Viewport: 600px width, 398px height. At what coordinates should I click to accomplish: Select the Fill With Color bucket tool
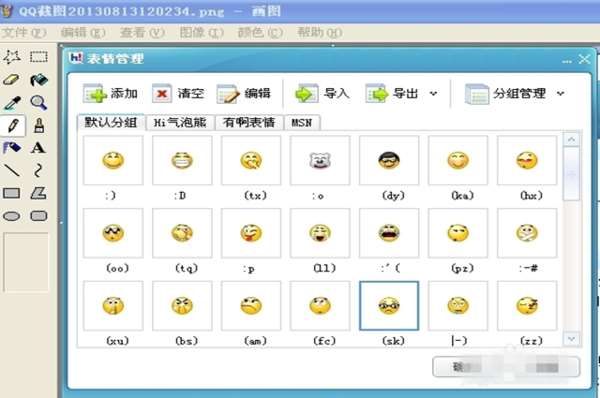tap(39, 80)
